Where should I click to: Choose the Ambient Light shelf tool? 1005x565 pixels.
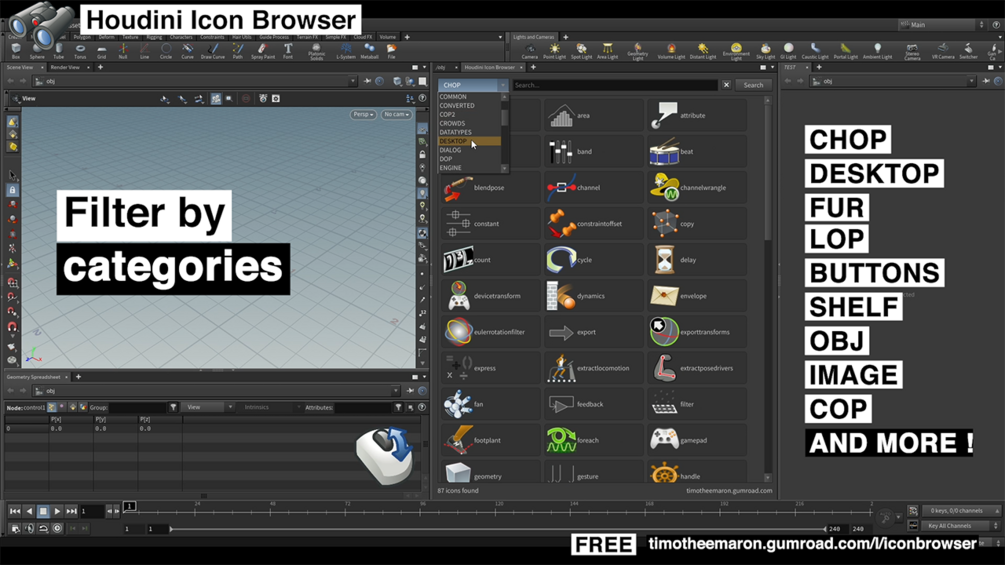pyautogui.click(x=877, y=52)
